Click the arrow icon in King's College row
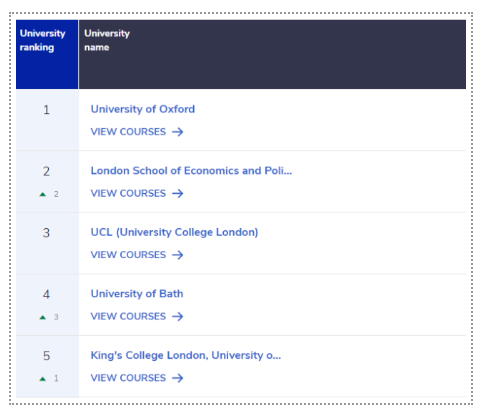Viewport: 481px width, 417px height. pyautogui.click(x=178, y=378)
